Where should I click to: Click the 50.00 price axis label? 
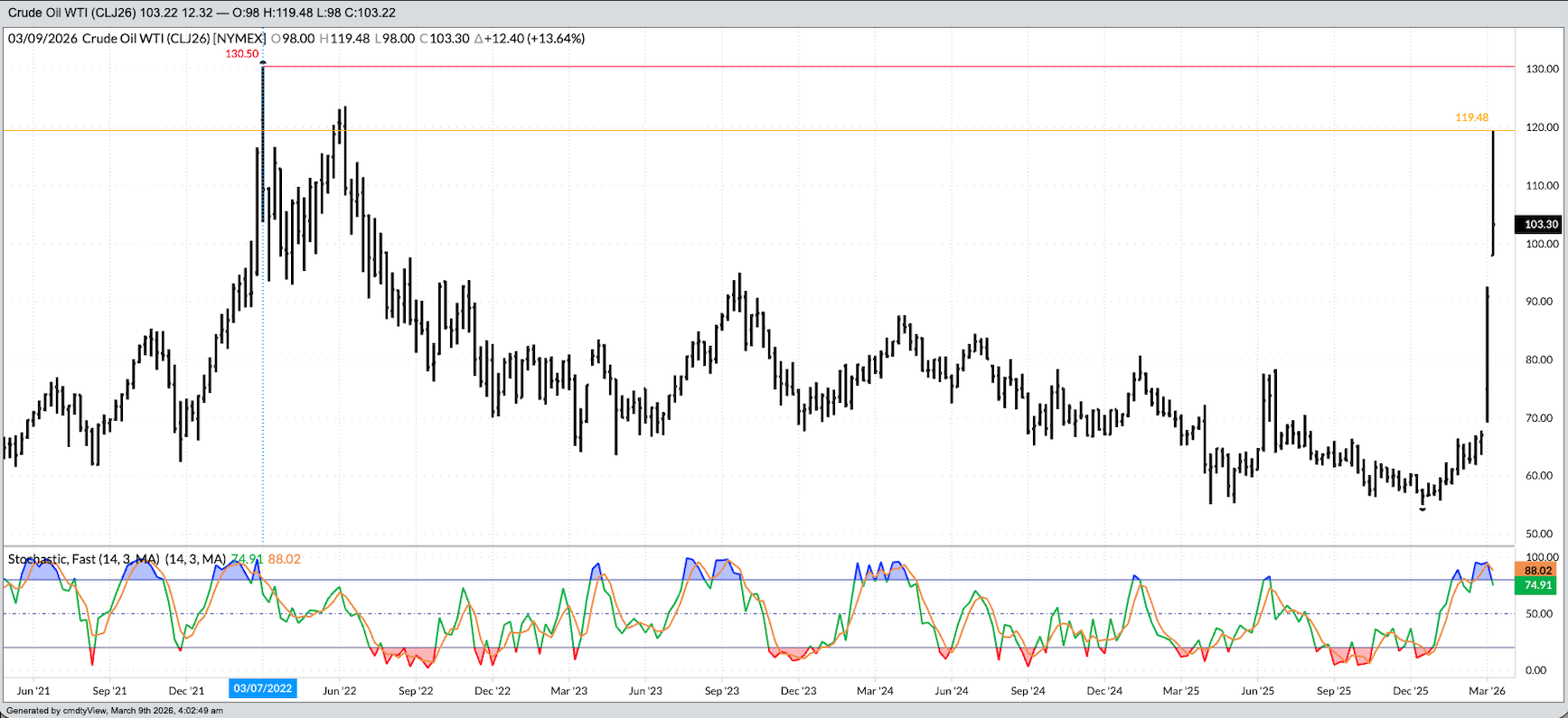coord(1542,534)
